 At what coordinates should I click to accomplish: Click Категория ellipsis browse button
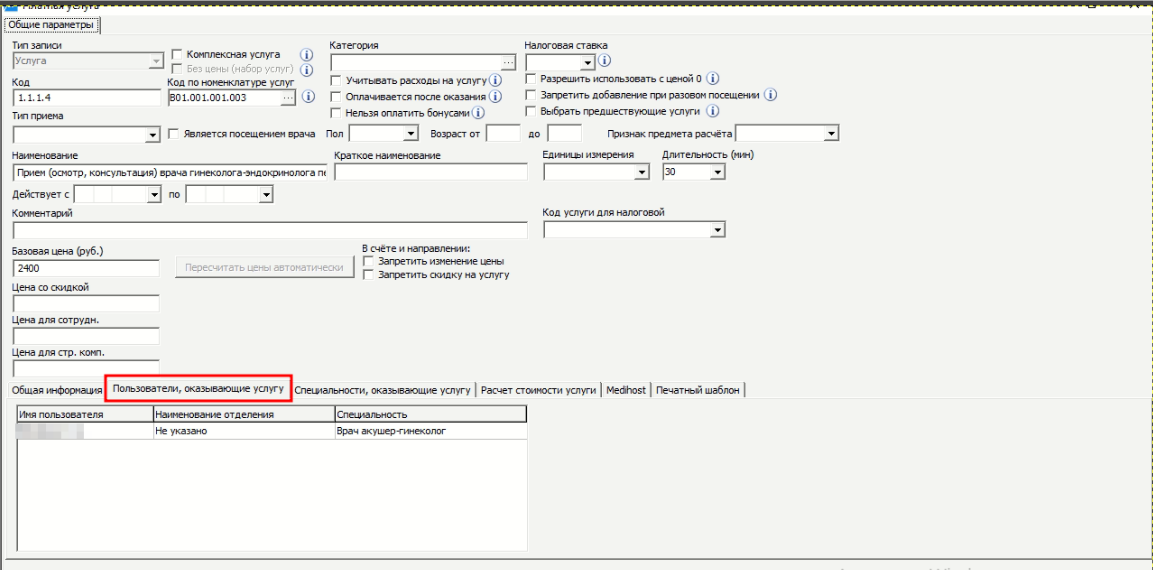[x=508, y=62]
